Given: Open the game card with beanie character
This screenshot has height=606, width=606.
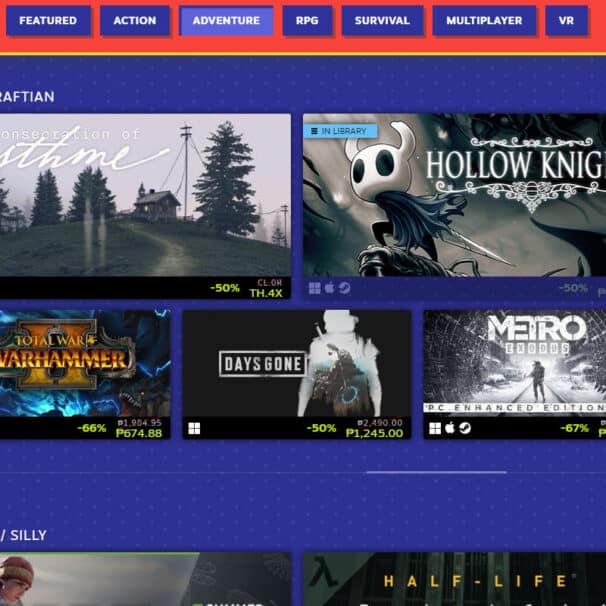Looking at the screenshot, I should [x=145, y=579].
